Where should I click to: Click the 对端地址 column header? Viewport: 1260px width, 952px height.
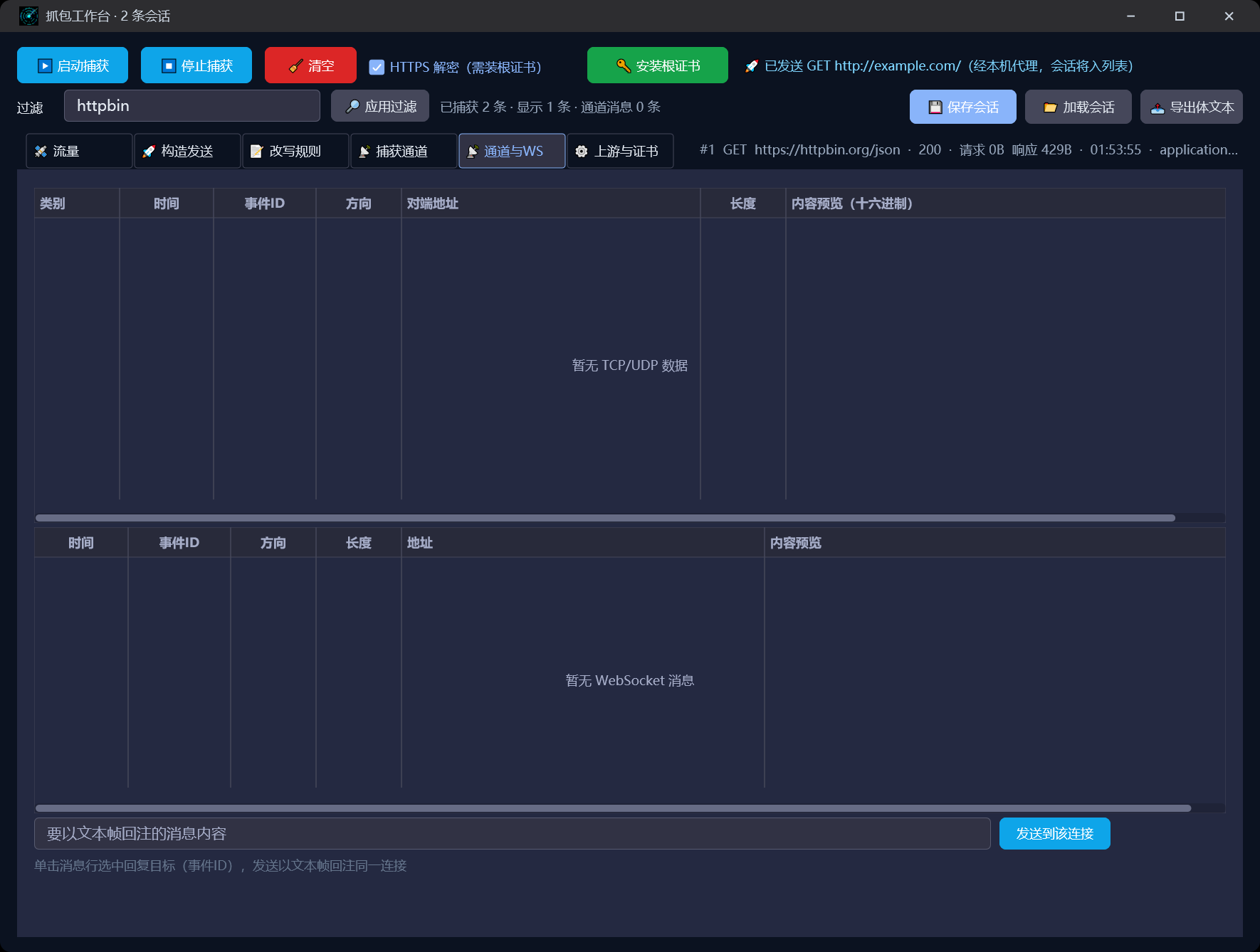pos(551,203)
